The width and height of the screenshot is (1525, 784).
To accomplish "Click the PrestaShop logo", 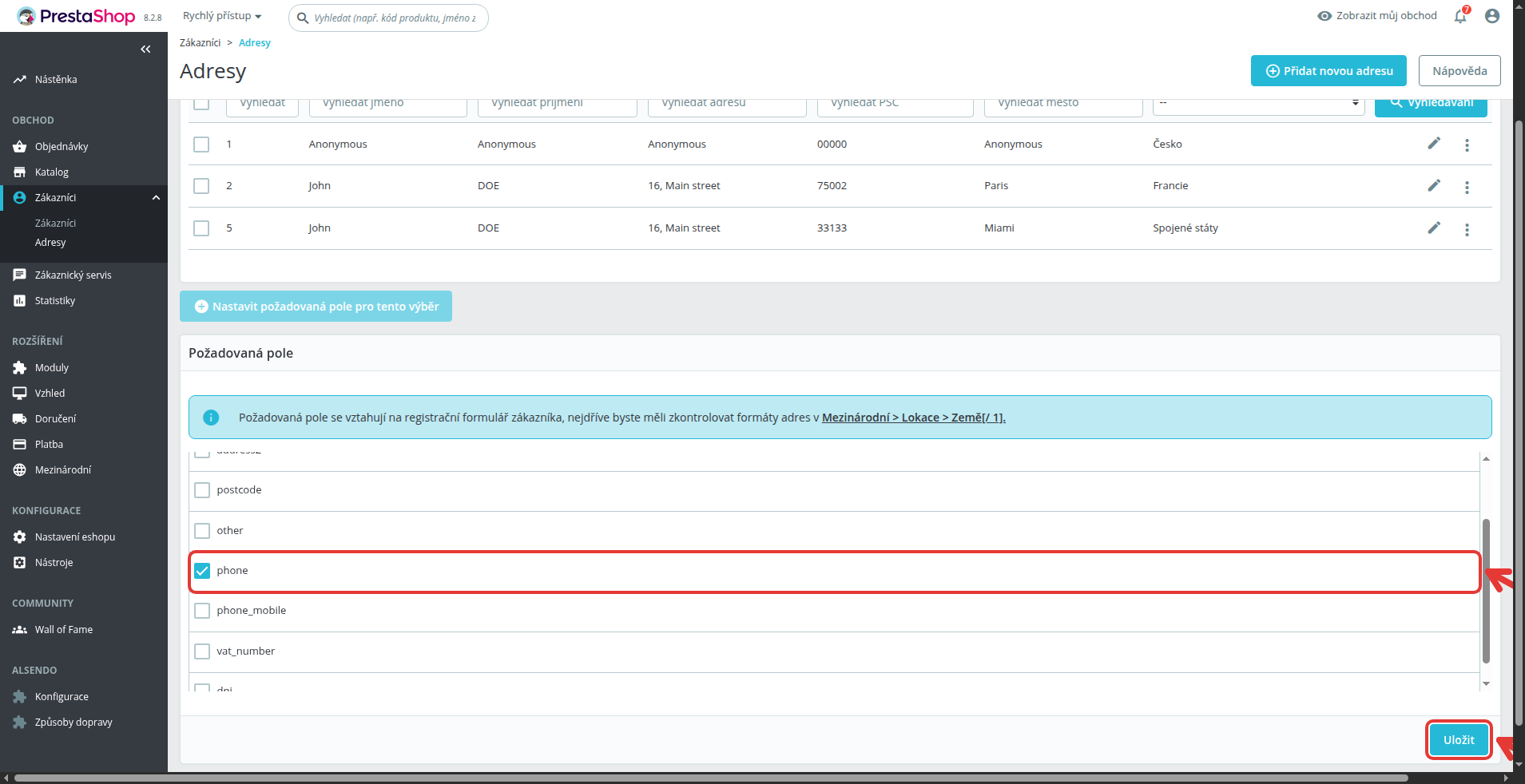I will click(77, 16).
